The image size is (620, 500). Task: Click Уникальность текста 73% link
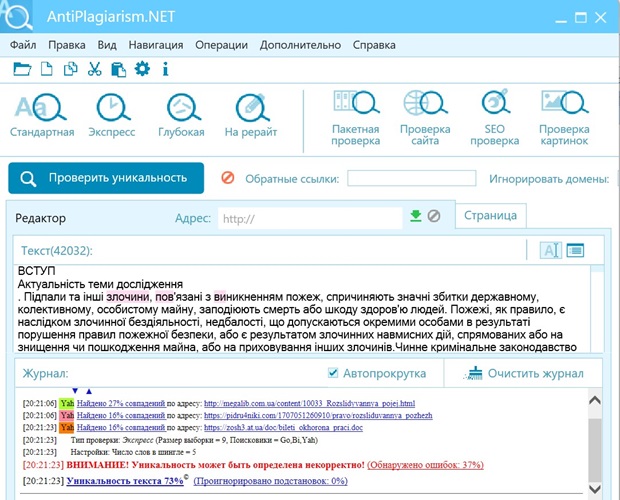pyautogui.click(x=125, y=481)
